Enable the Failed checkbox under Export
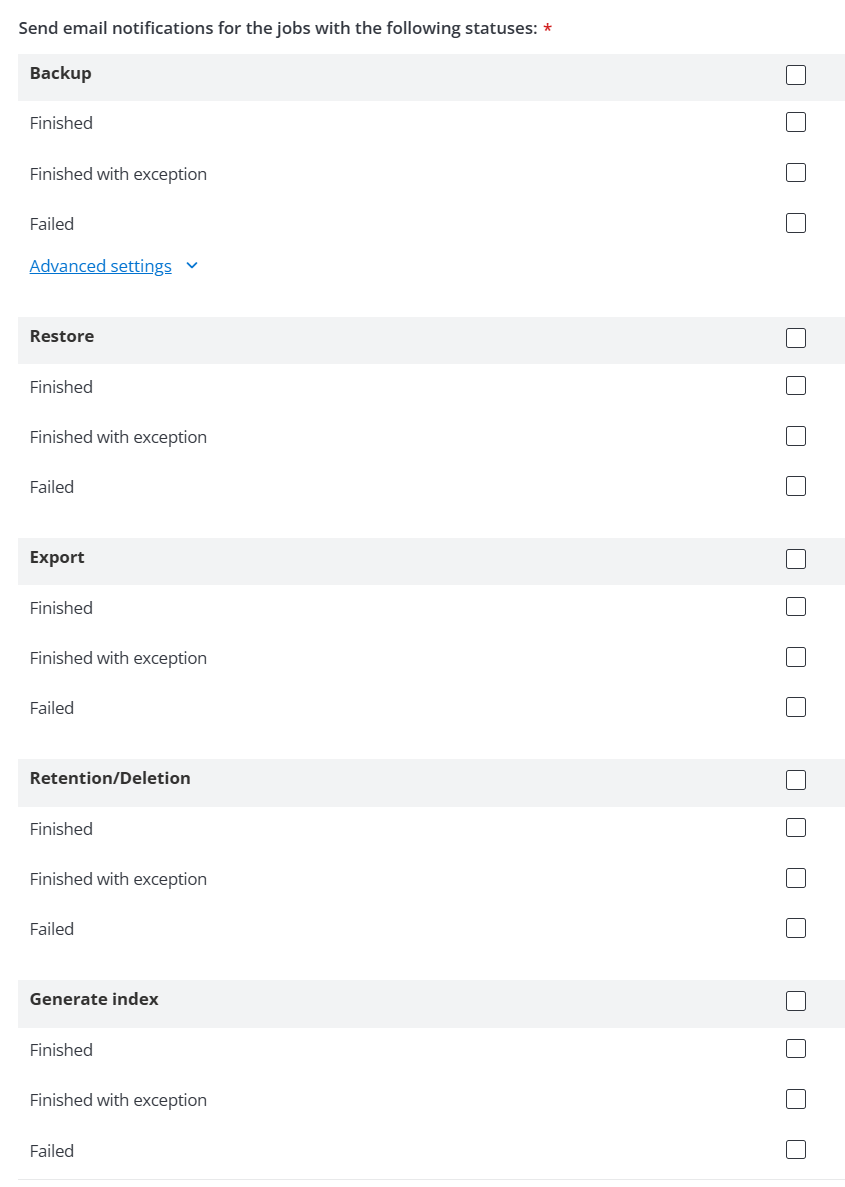Screen dimensions: 845x1187 pyautogui.click(x=795, y=707)
